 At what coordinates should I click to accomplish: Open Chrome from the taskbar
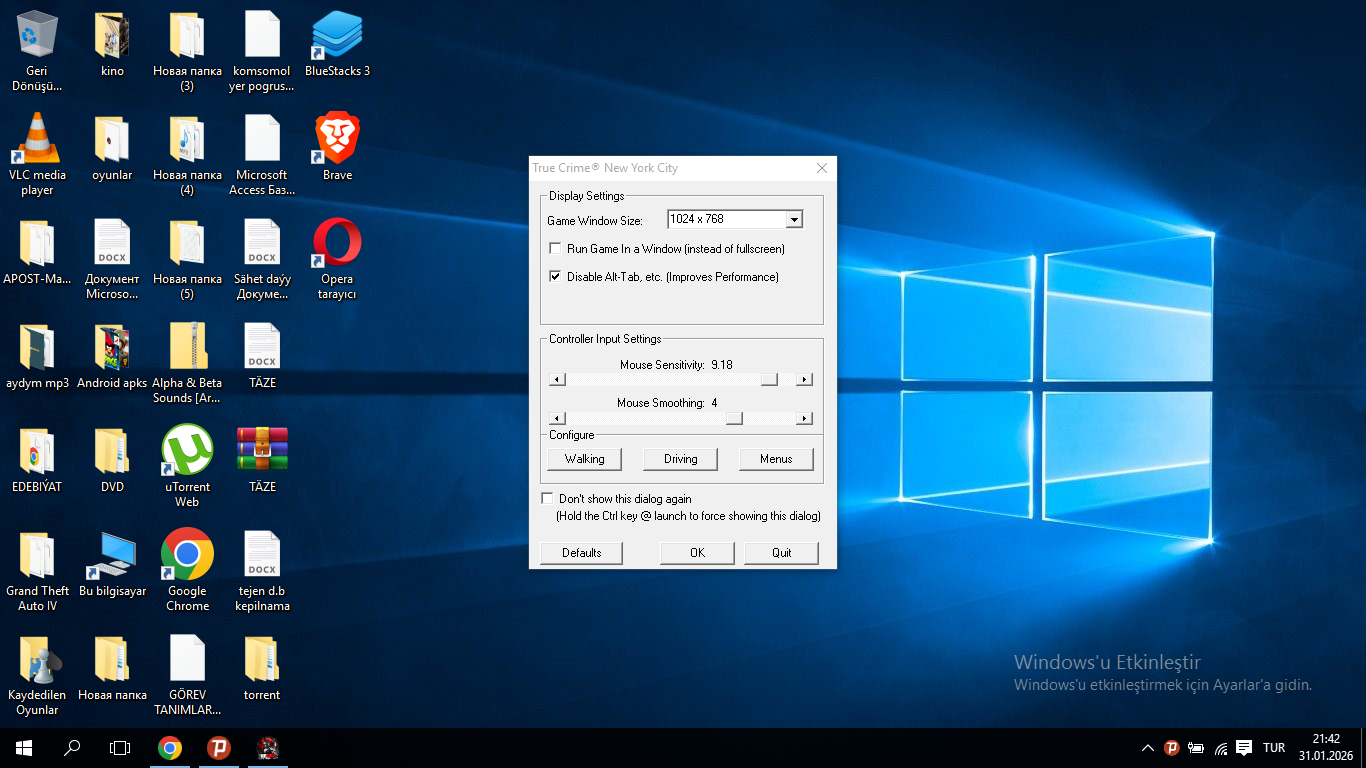click(170, 748)
